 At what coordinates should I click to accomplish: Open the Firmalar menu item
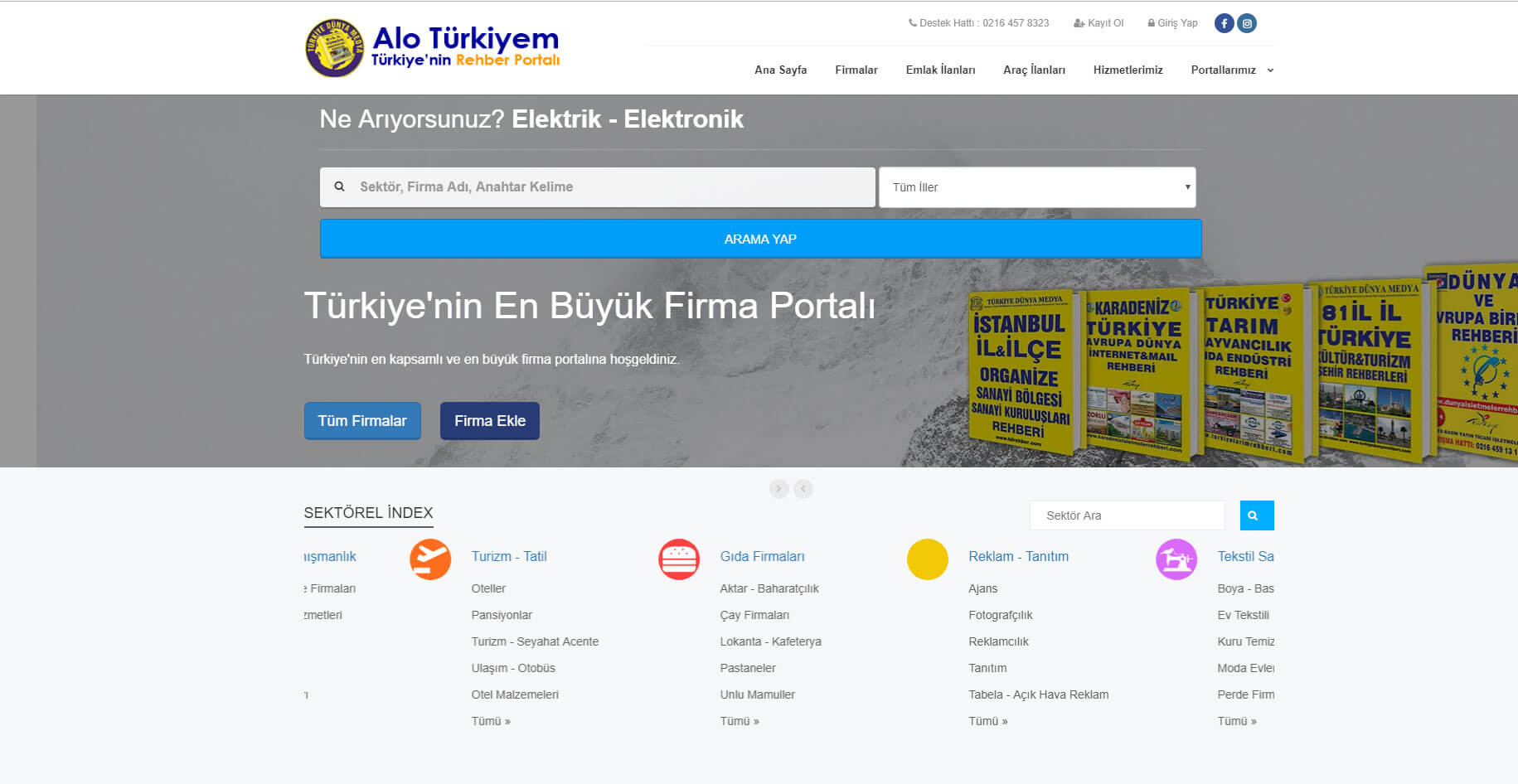[856, 70]
